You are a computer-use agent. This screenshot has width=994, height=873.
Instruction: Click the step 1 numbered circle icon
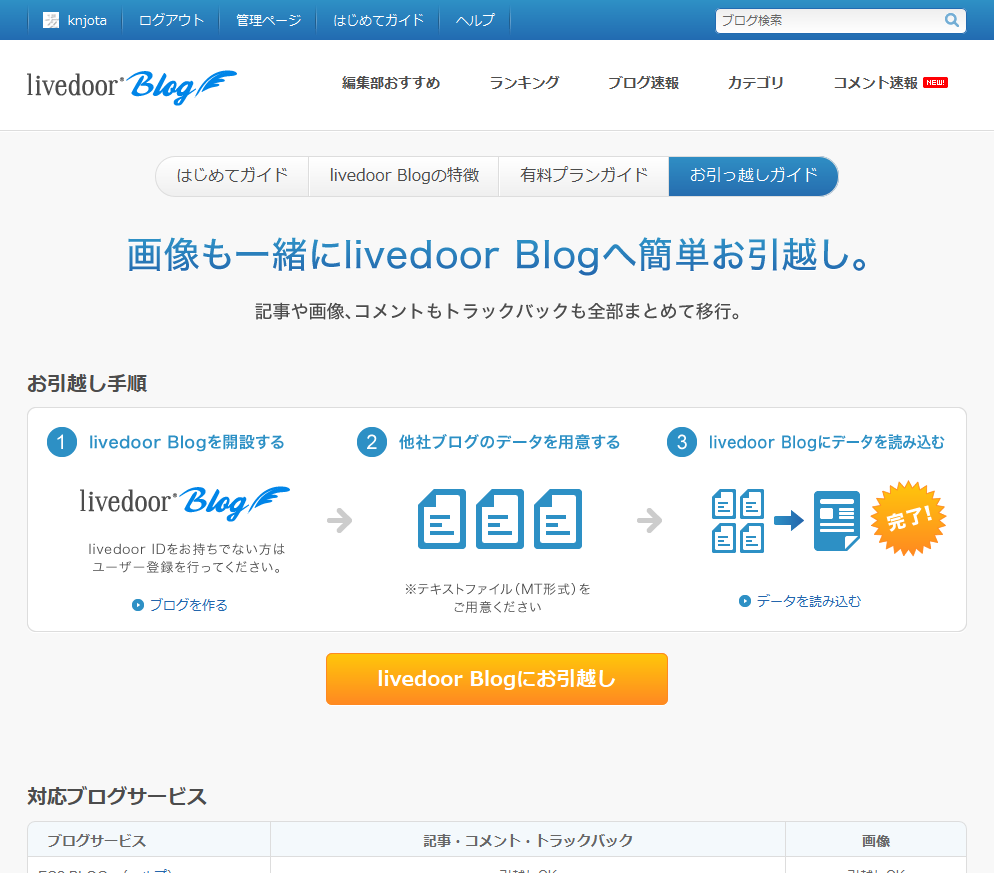pos(61,442)
